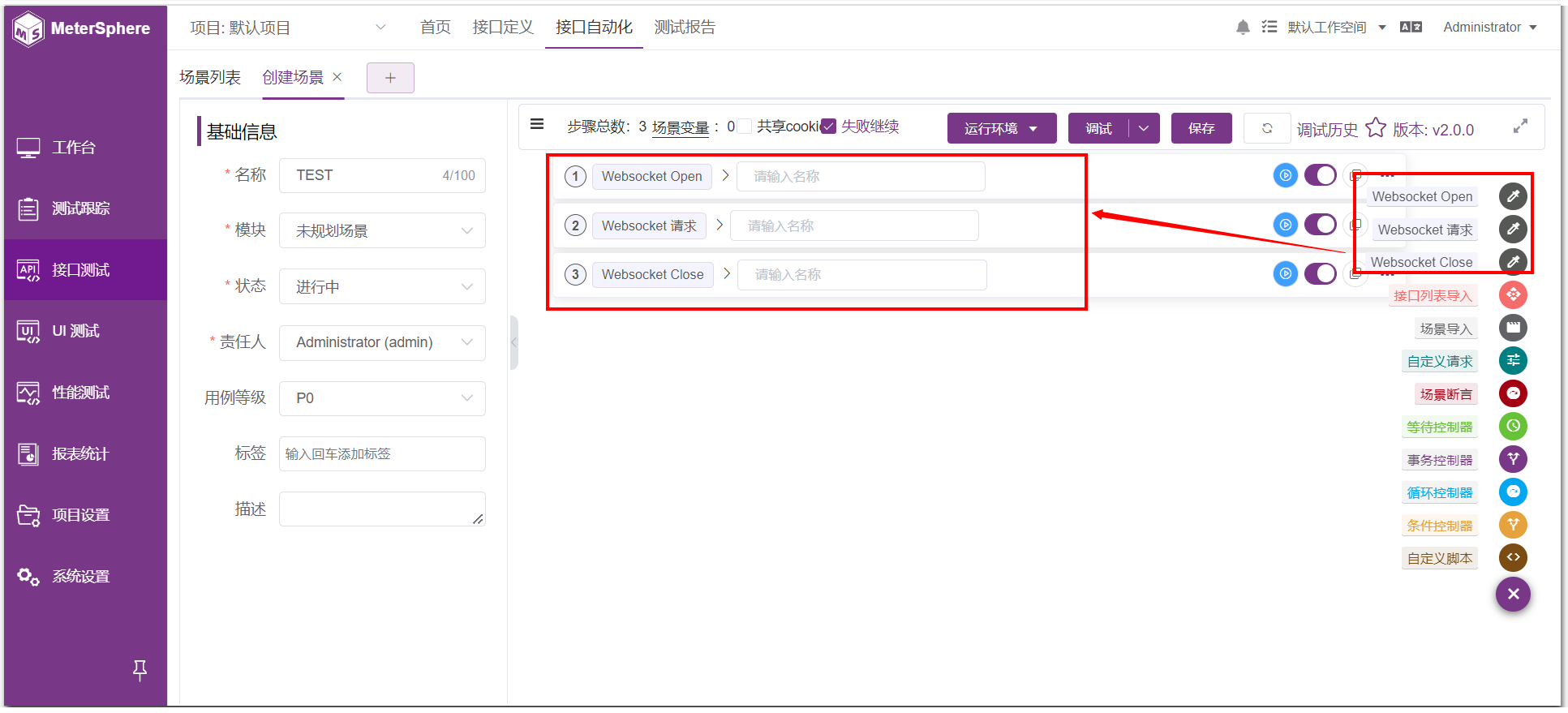Add a 等待控制器 via its green icon

coord(1513,427)
